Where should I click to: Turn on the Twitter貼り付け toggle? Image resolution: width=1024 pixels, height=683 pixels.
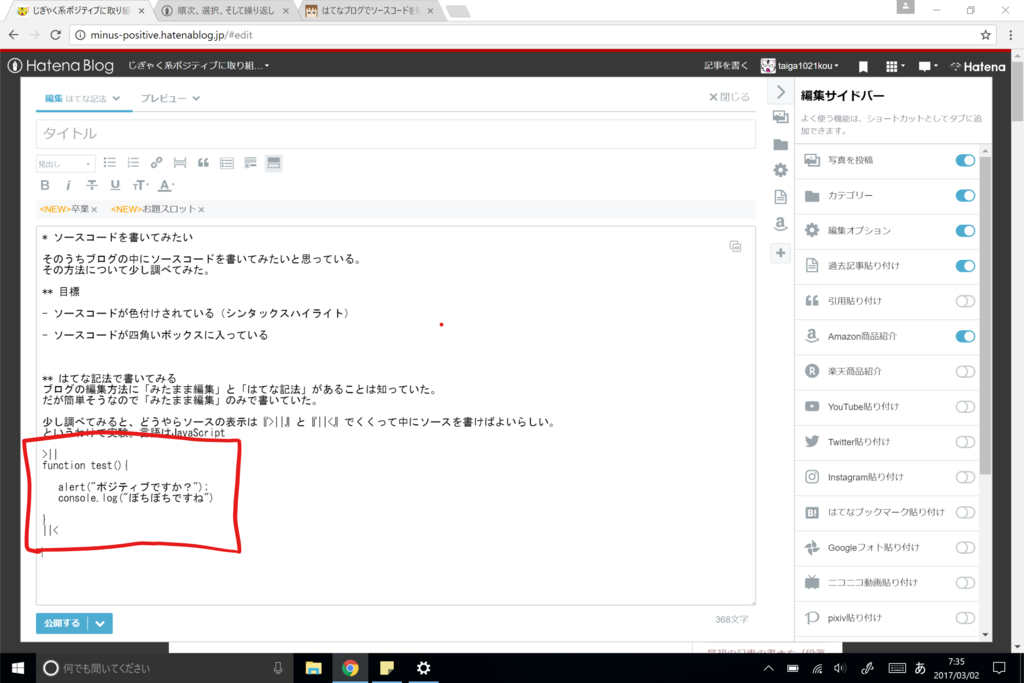[x=963, y=442]
